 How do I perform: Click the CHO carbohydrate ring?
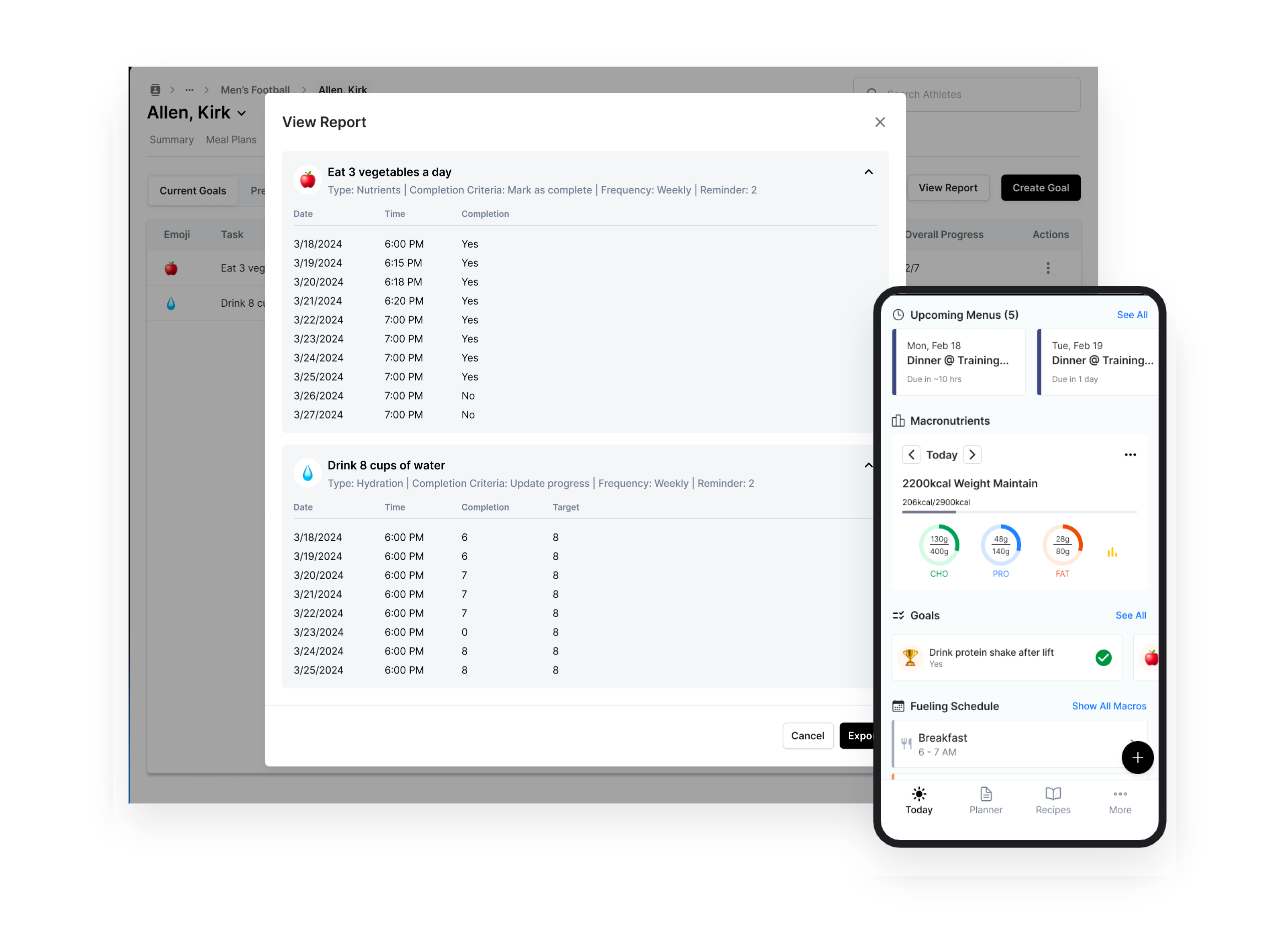coord(939,545)
